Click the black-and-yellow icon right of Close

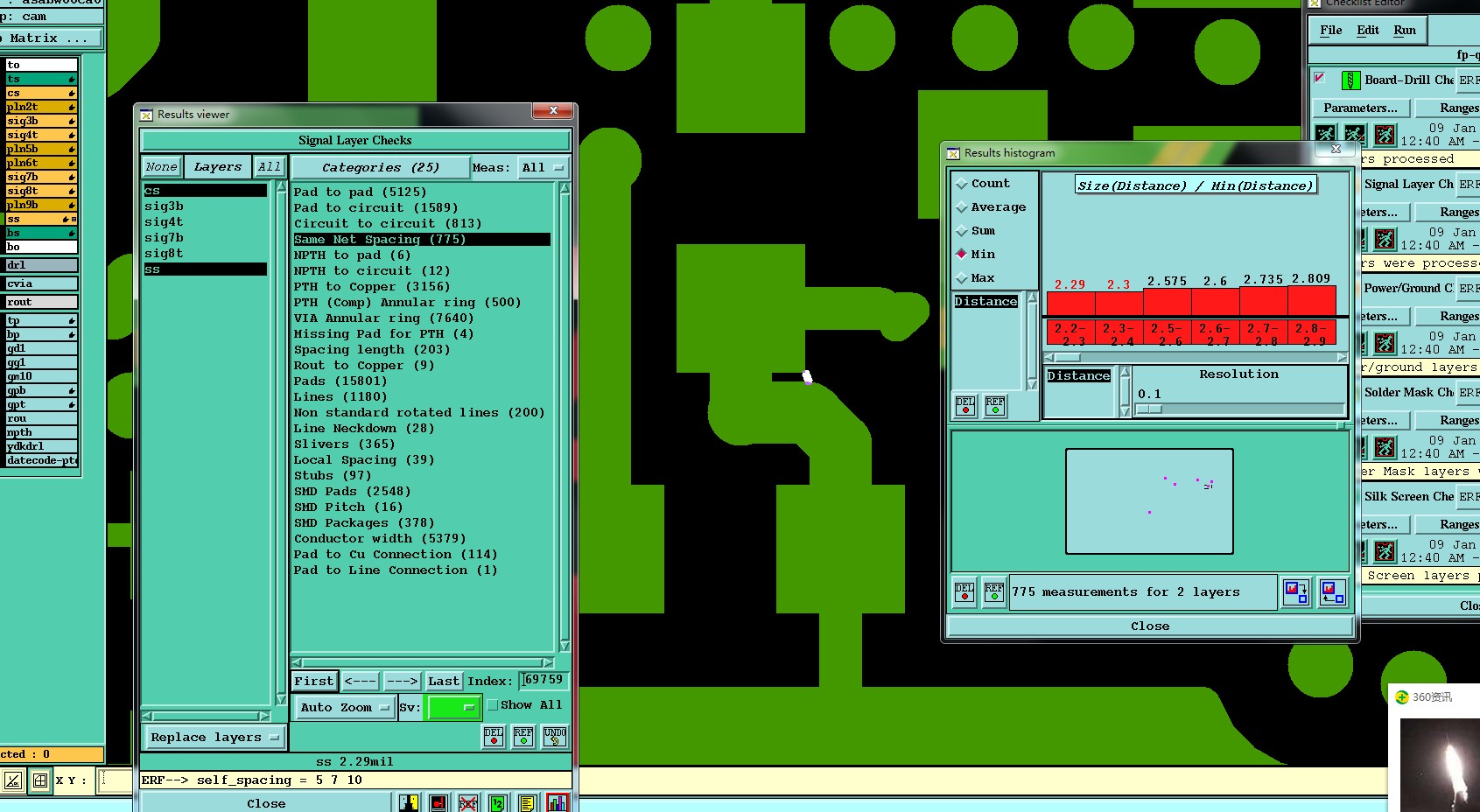pyautogui.click(x=409, y=803)
